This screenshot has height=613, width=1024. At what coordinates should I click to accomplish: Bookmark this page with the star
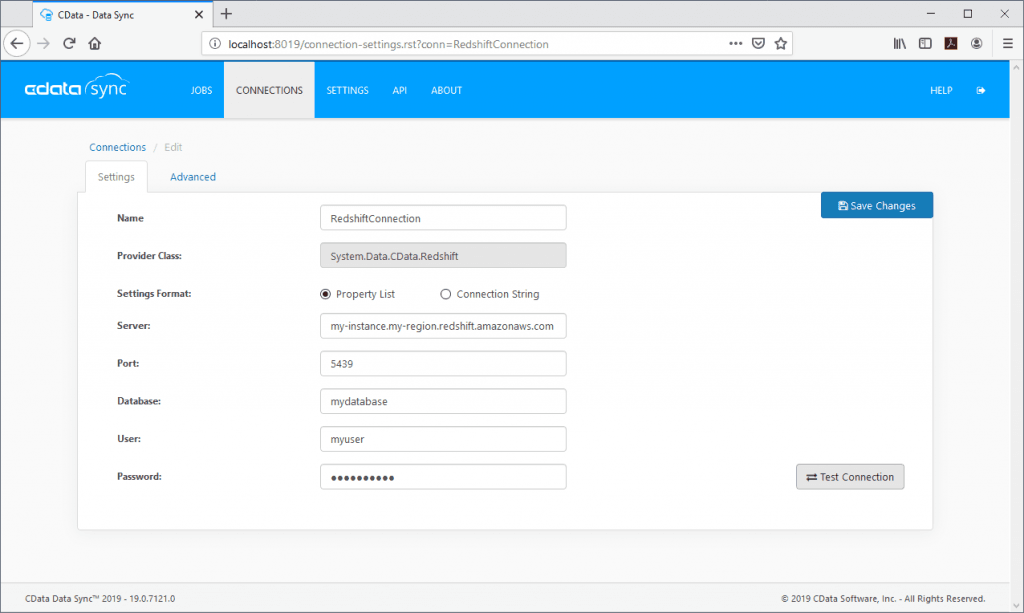(780, 44)
